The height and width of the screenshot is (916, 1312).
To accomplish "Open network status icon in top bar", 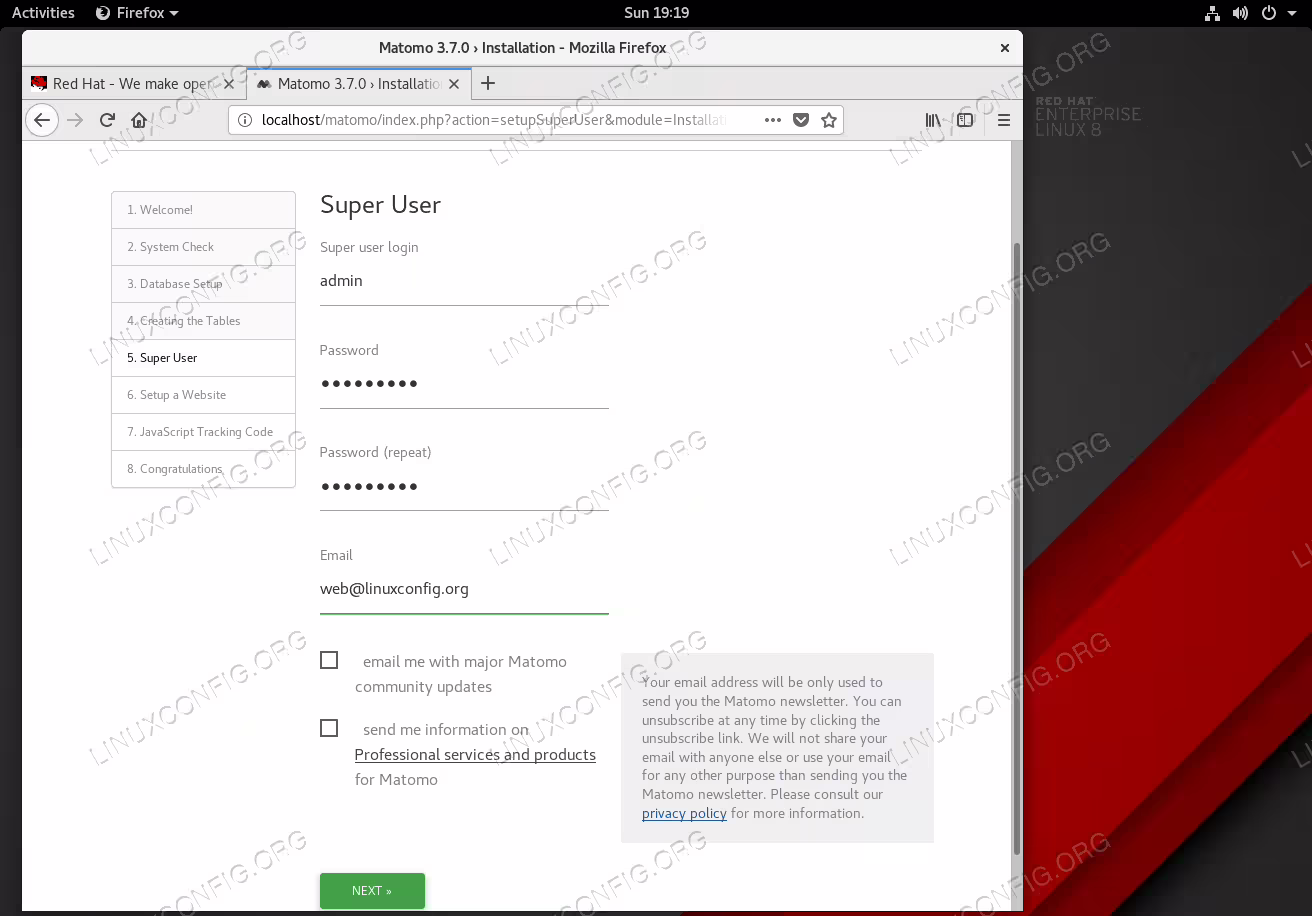I will pyautogui.click(x=1212, y=13).
